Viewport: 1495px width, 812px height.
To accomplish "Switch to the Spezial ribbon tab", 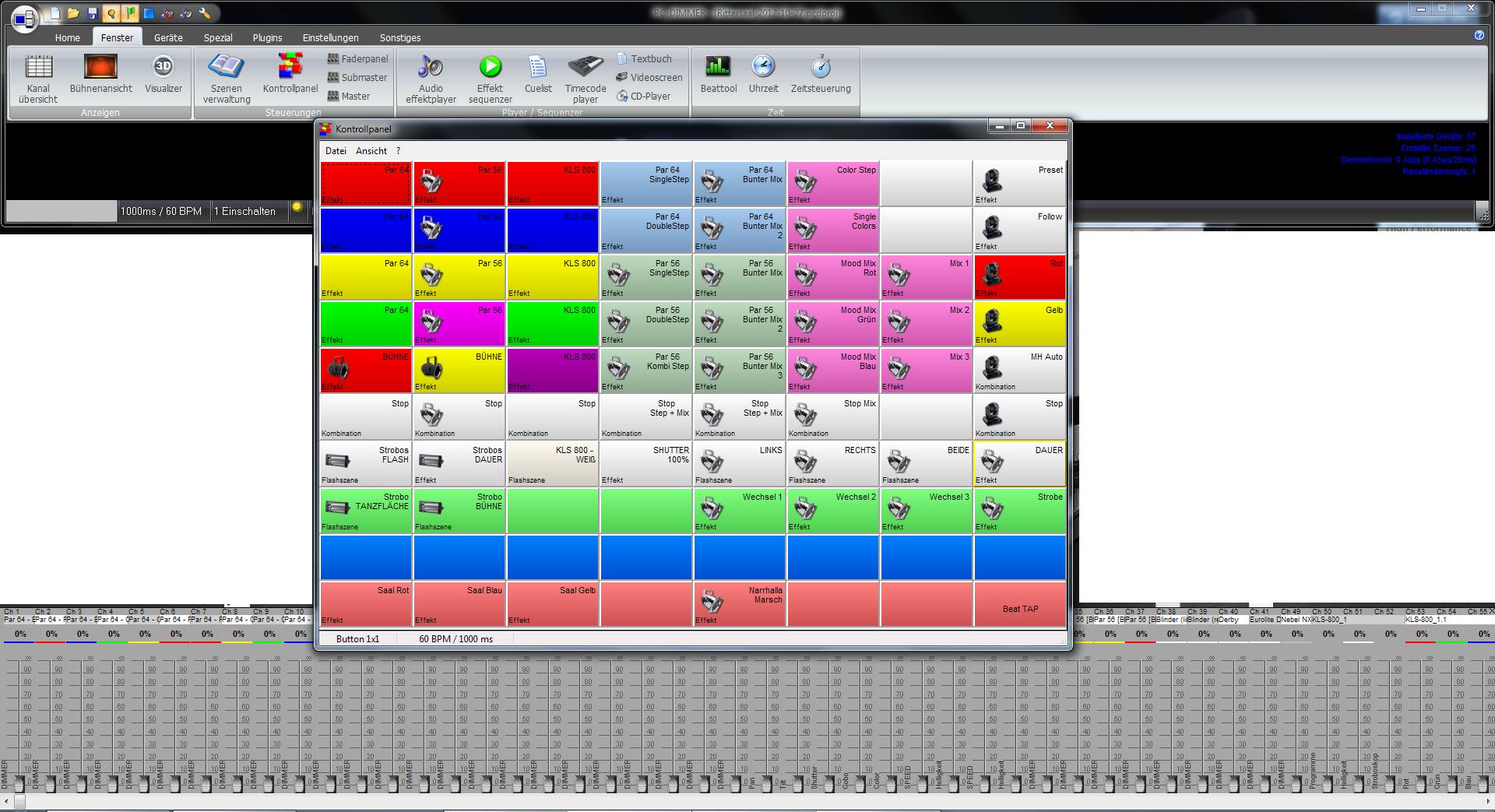I will (x=218, y=37).
